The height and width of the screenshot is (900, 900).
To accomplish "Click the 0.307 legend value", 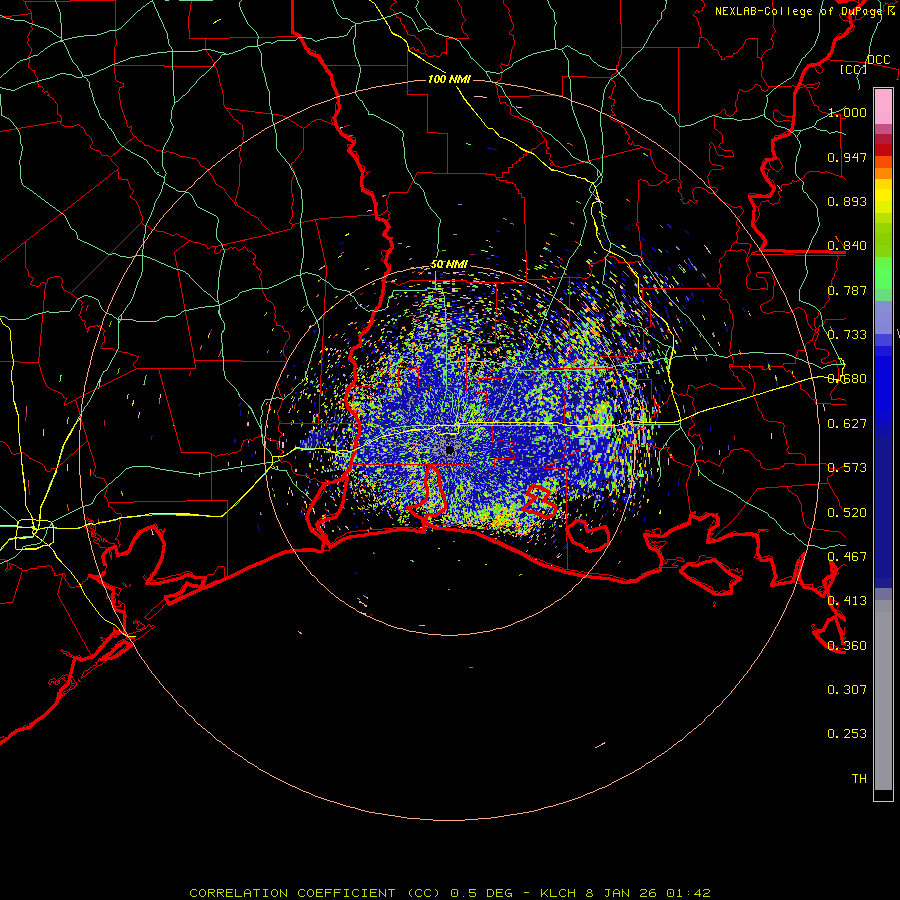I will click(847, 690).
